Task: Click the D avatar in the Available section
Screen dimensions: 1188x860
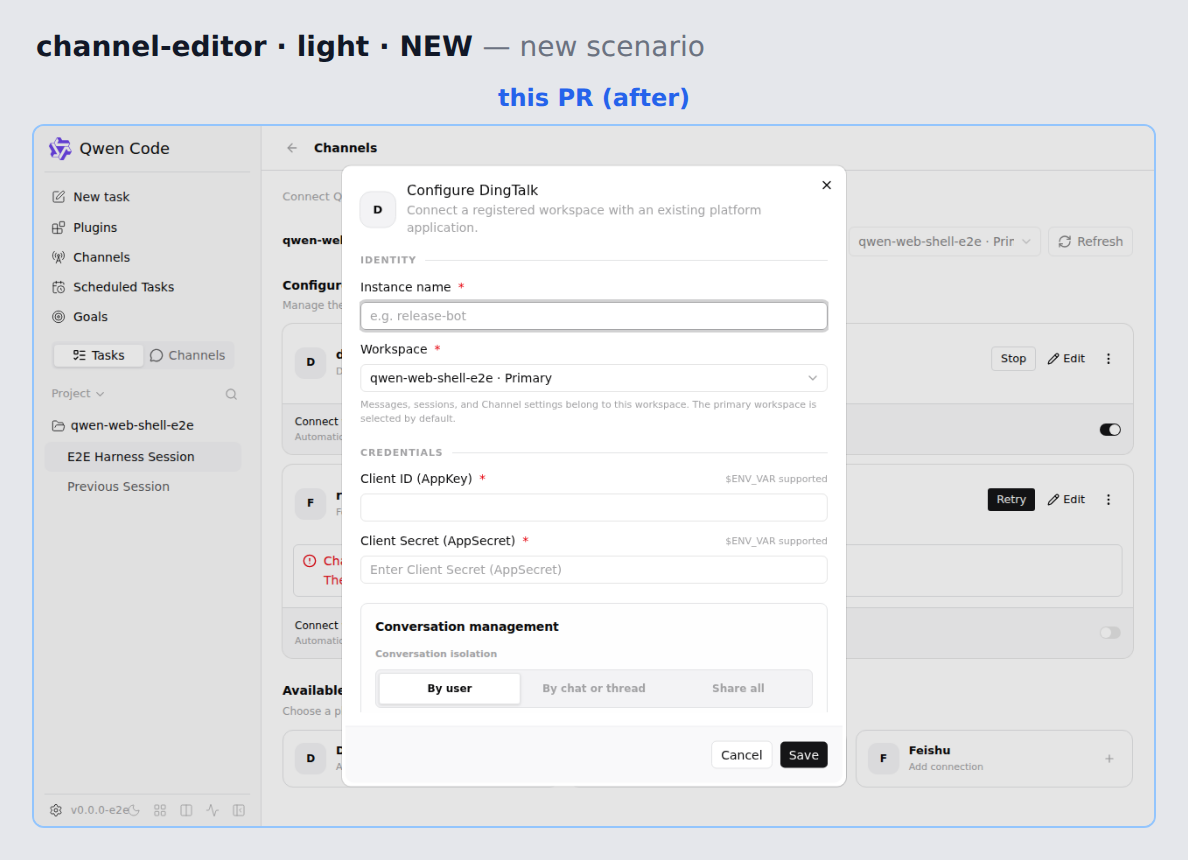Action: pyautogui.click(x=311, y=758)
